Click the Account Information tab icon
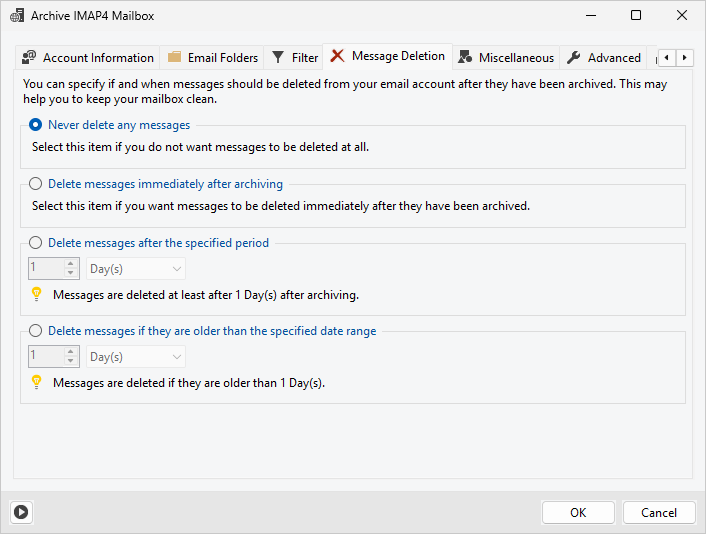This screenshot has width=706, height=534. pyautogui.click(x=30, y=58)
